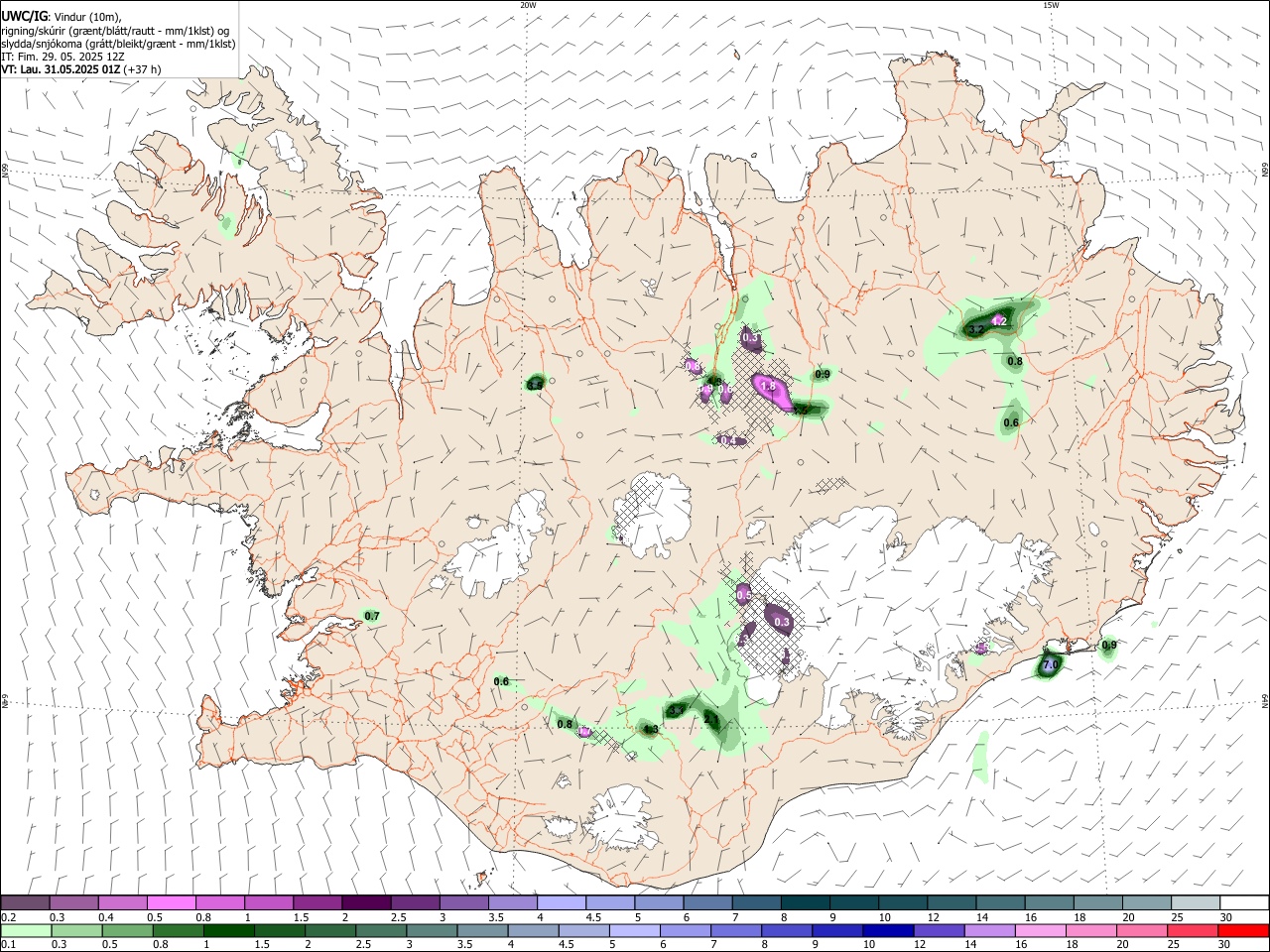Click the 'IT: Fim. 29. 05. 2025 12Z' line
This screenshot has height=952, width=1270.
63,57
